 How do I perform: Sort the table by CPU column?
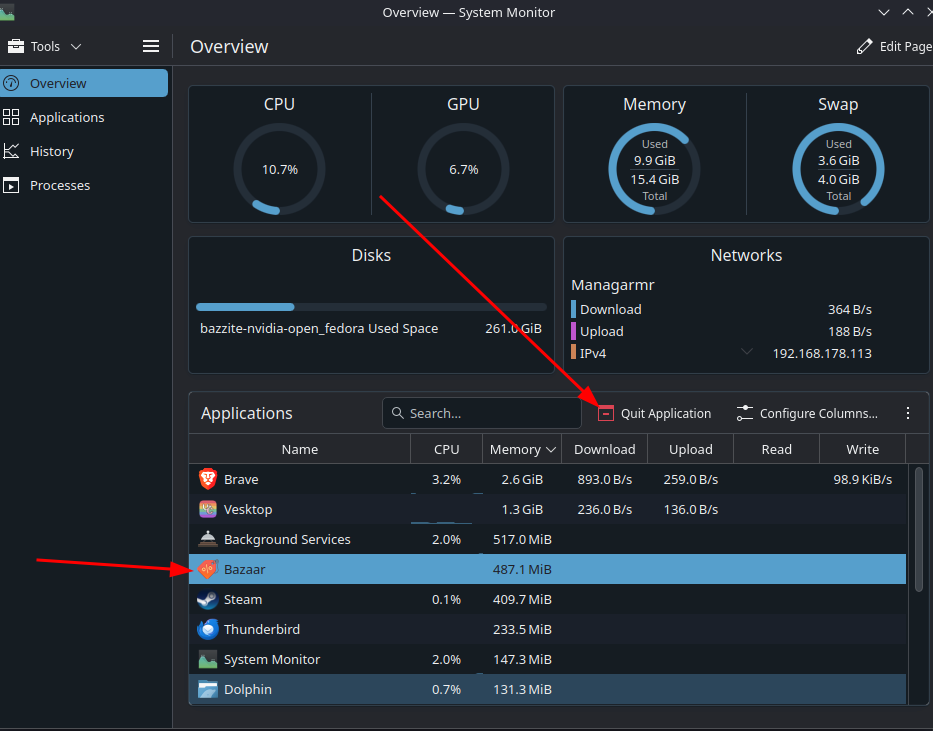(446, 449)
